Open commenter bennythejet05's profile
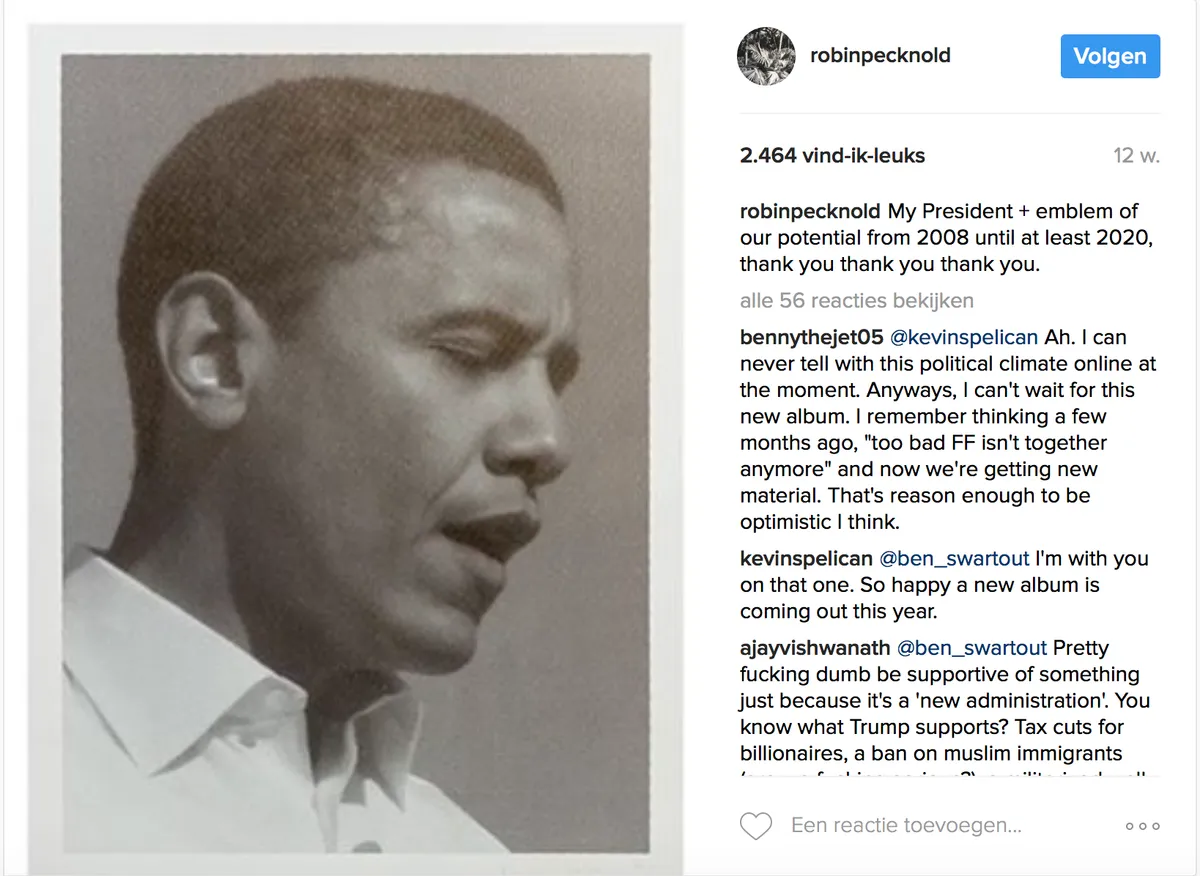1200x876 pixels. [x=811, y=337]
